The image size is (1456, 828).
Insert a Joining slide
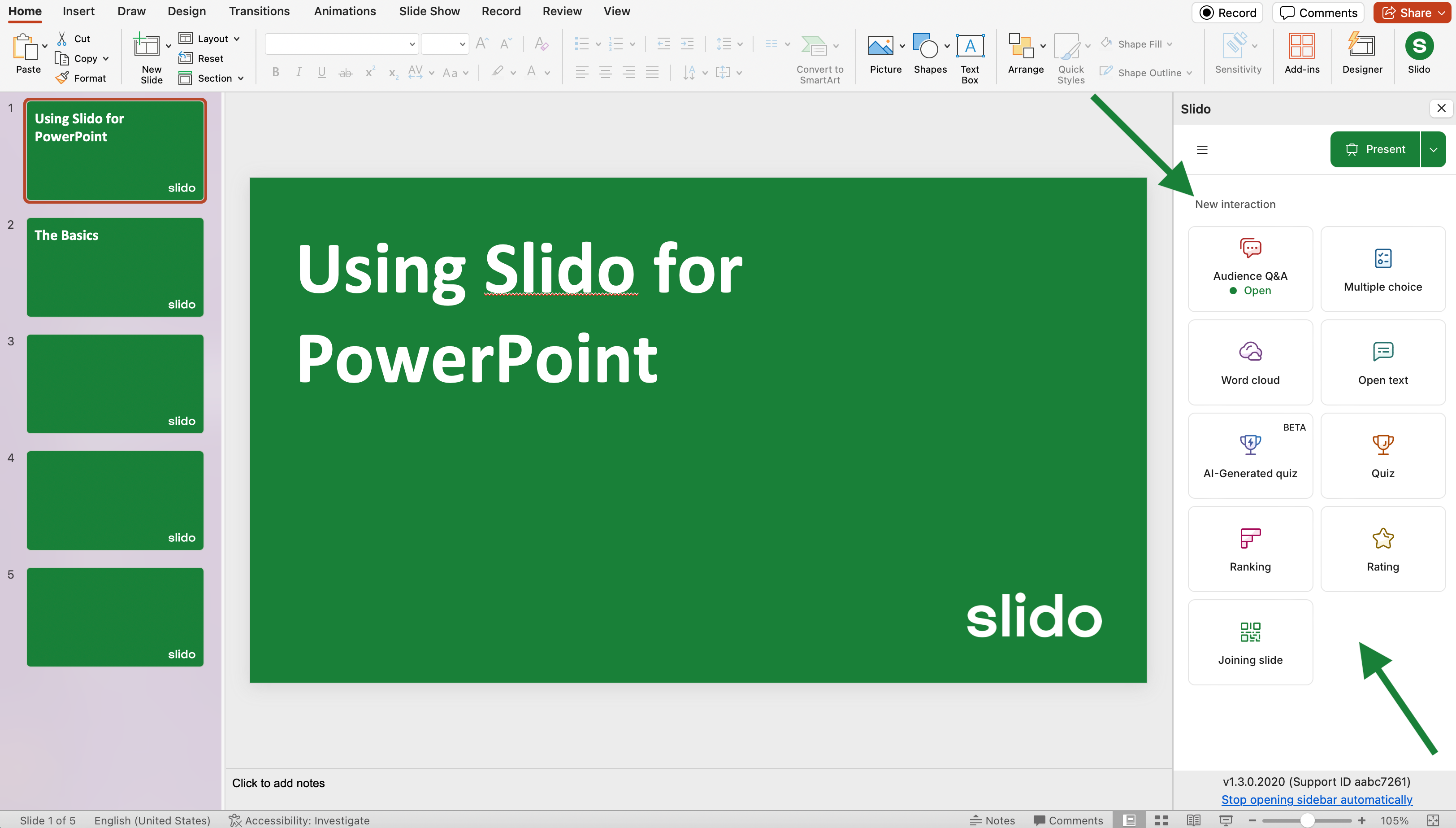click(1250, 642)
